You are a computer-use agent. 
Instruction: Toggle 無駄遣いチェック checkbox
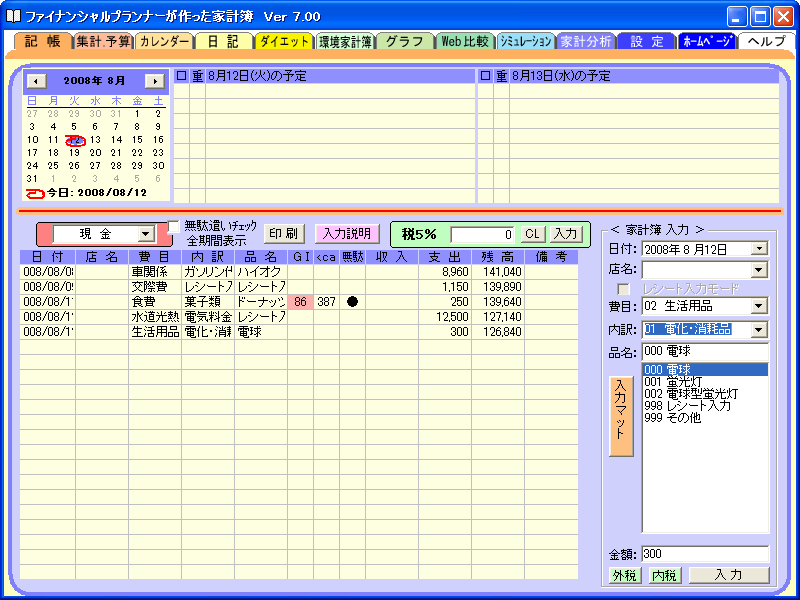click(x=174, y=227)
